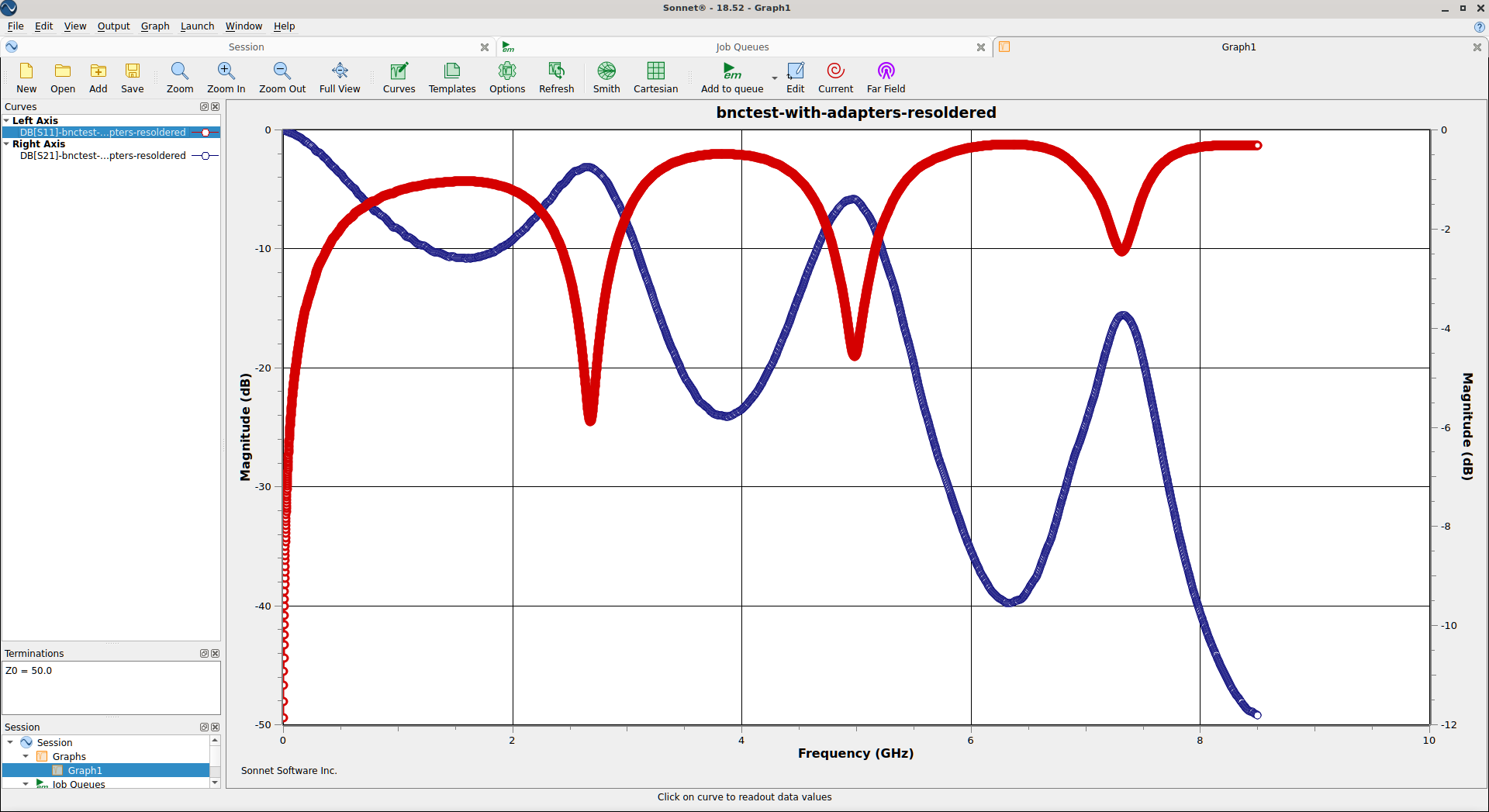Select the DB[S21] curve entry
This screenshot has height=812, width=1489.
point(102,156)
